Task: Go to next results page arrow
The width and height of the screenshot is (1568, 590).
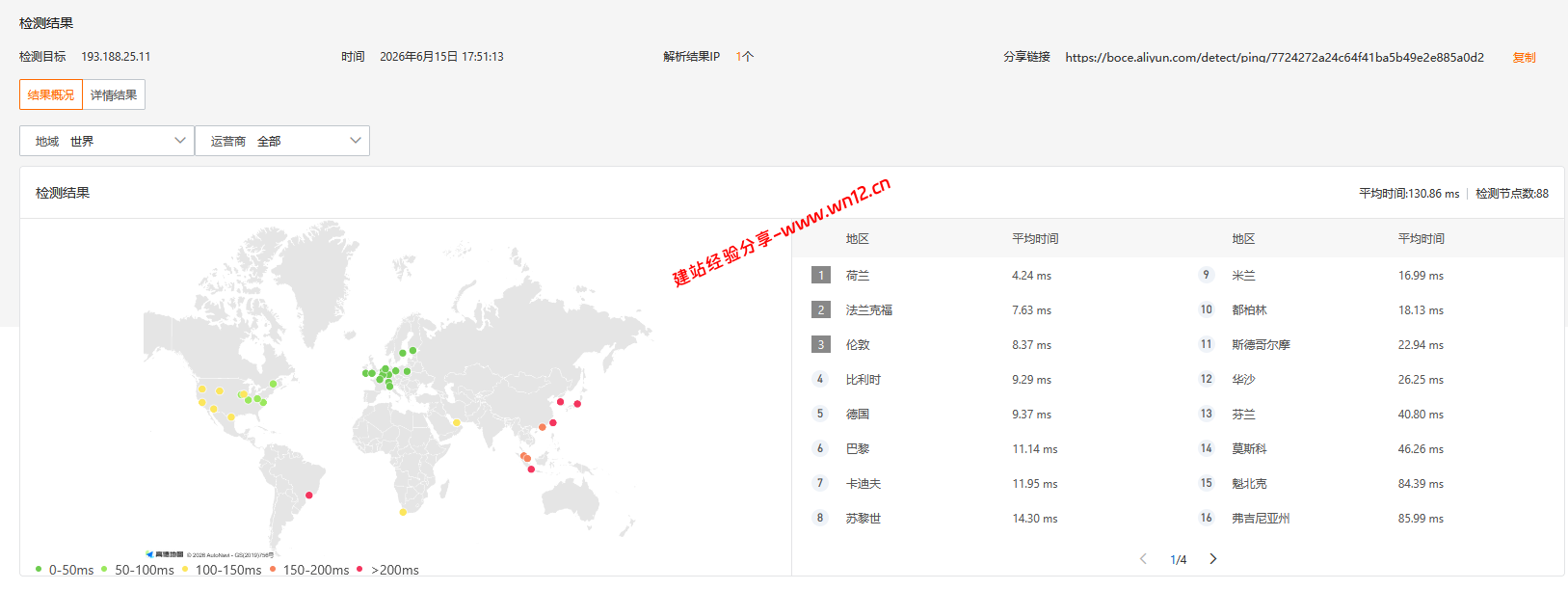Action: [1213, 559]
